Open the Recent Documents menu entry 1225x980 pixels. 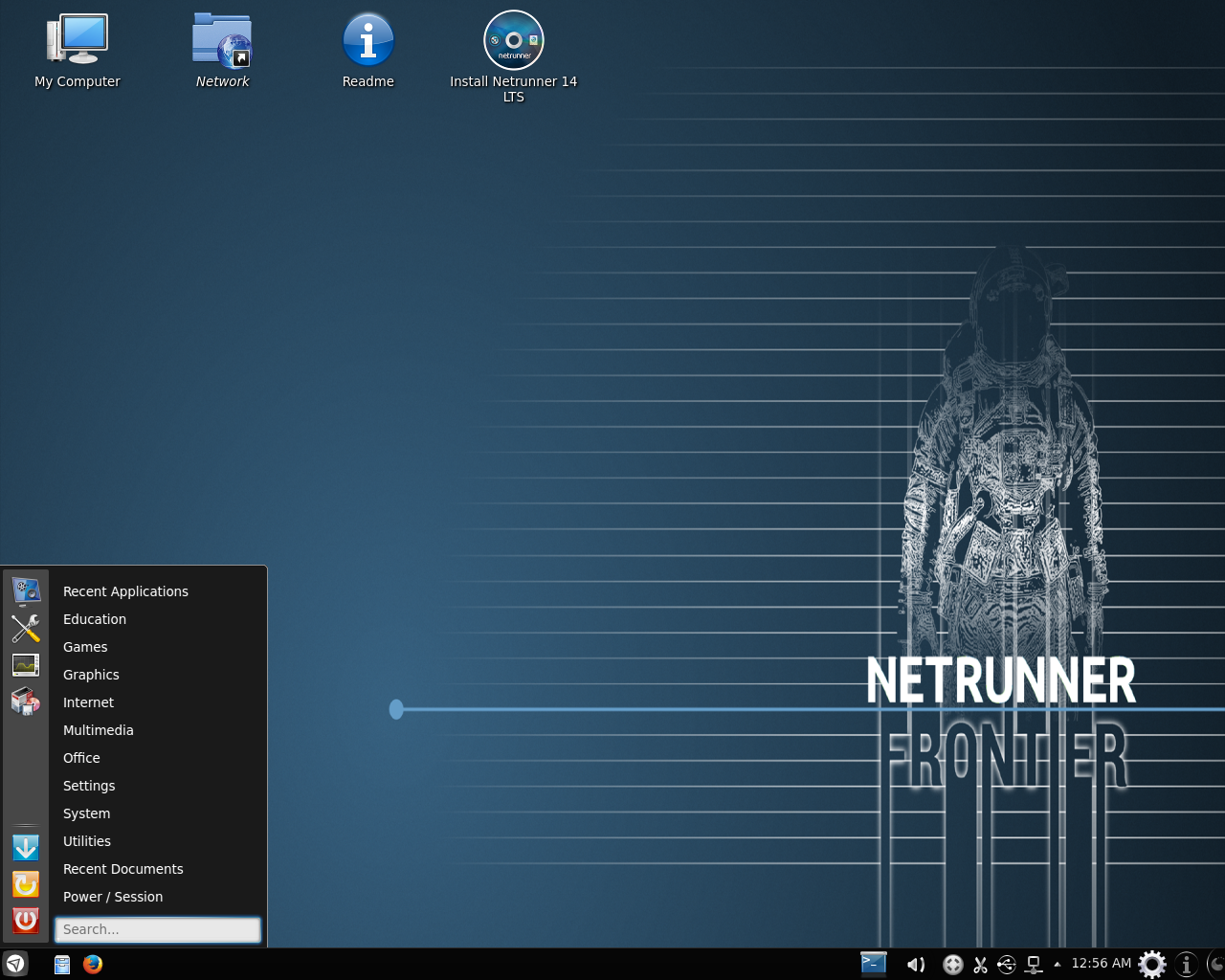158,869
